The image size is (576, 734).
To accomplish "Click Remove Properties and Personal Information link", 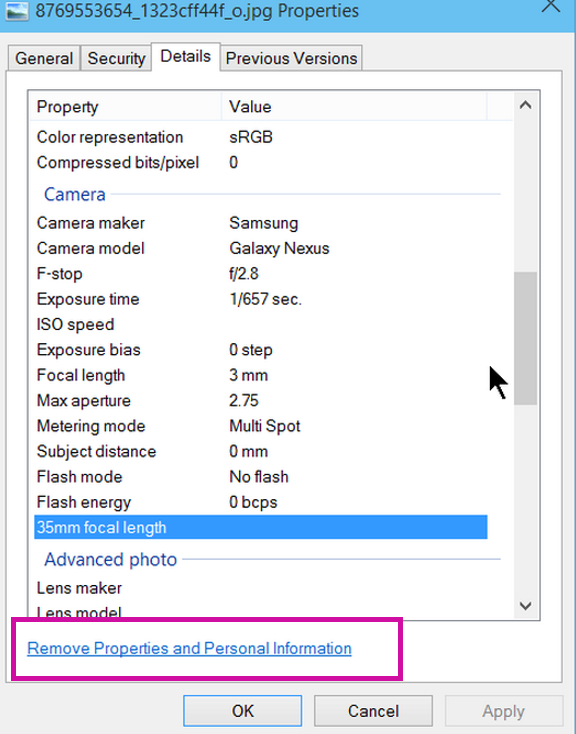I will click(189, 648).
